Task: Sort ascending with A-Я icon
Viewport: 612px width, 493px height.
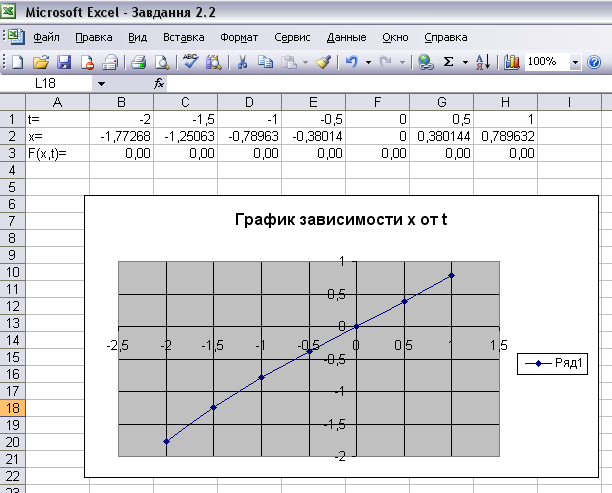Action: (x=483, y=62)
